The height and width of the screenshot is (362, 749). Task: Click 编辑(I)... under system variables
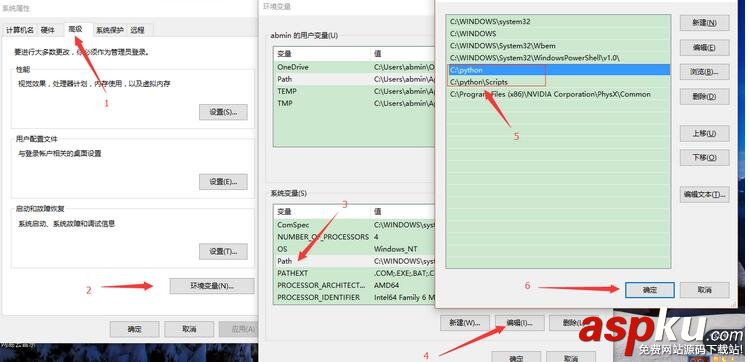(520, 322)
